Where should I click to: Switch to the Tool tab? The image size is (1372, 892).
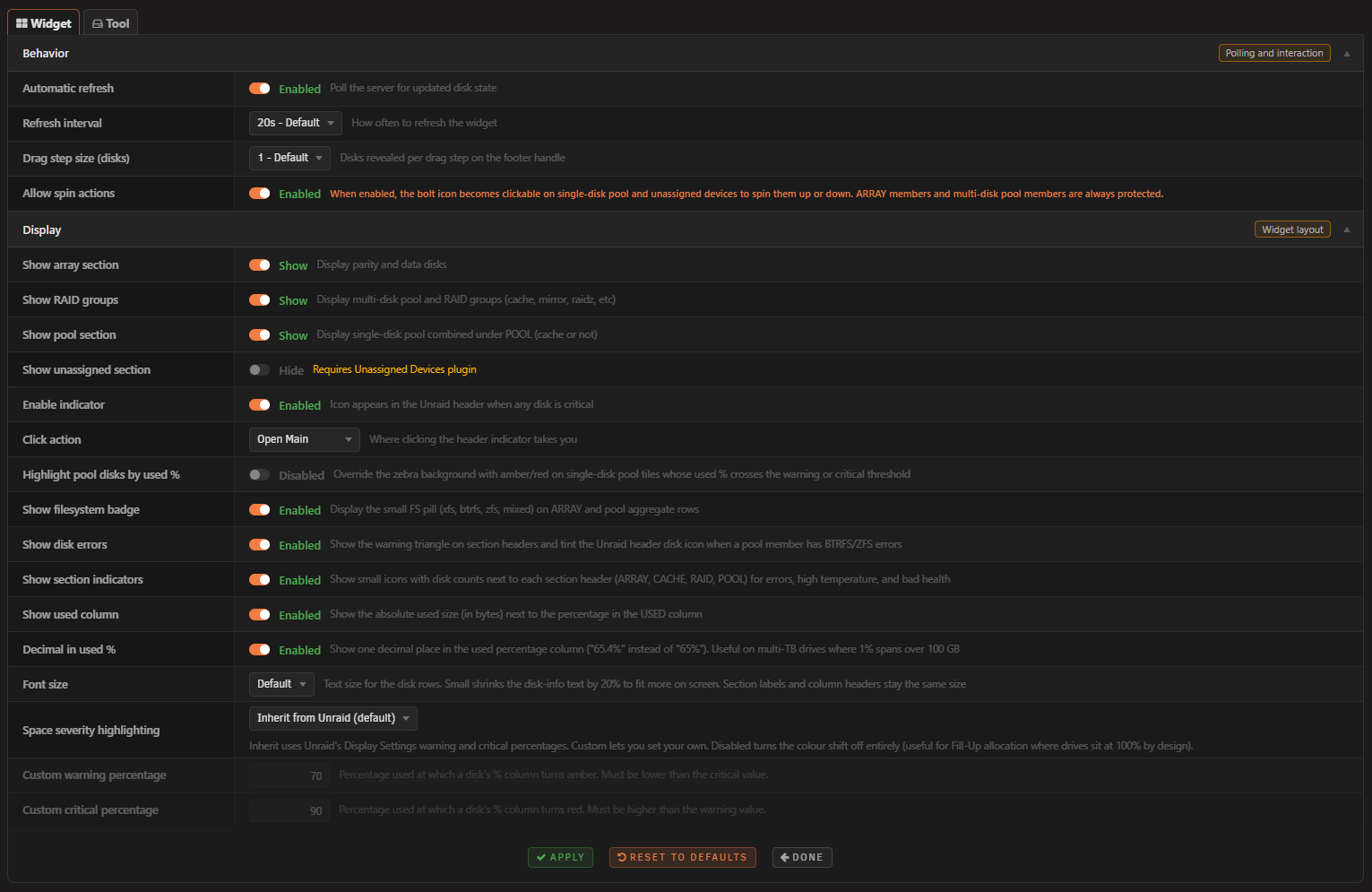(x=111, y=23)
